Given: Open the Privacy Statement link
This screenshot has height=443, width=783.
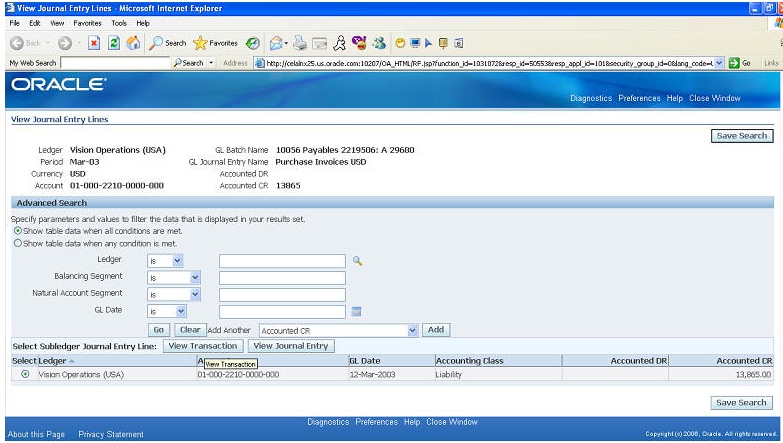Looking at the screenshot, I should (111, 435).
